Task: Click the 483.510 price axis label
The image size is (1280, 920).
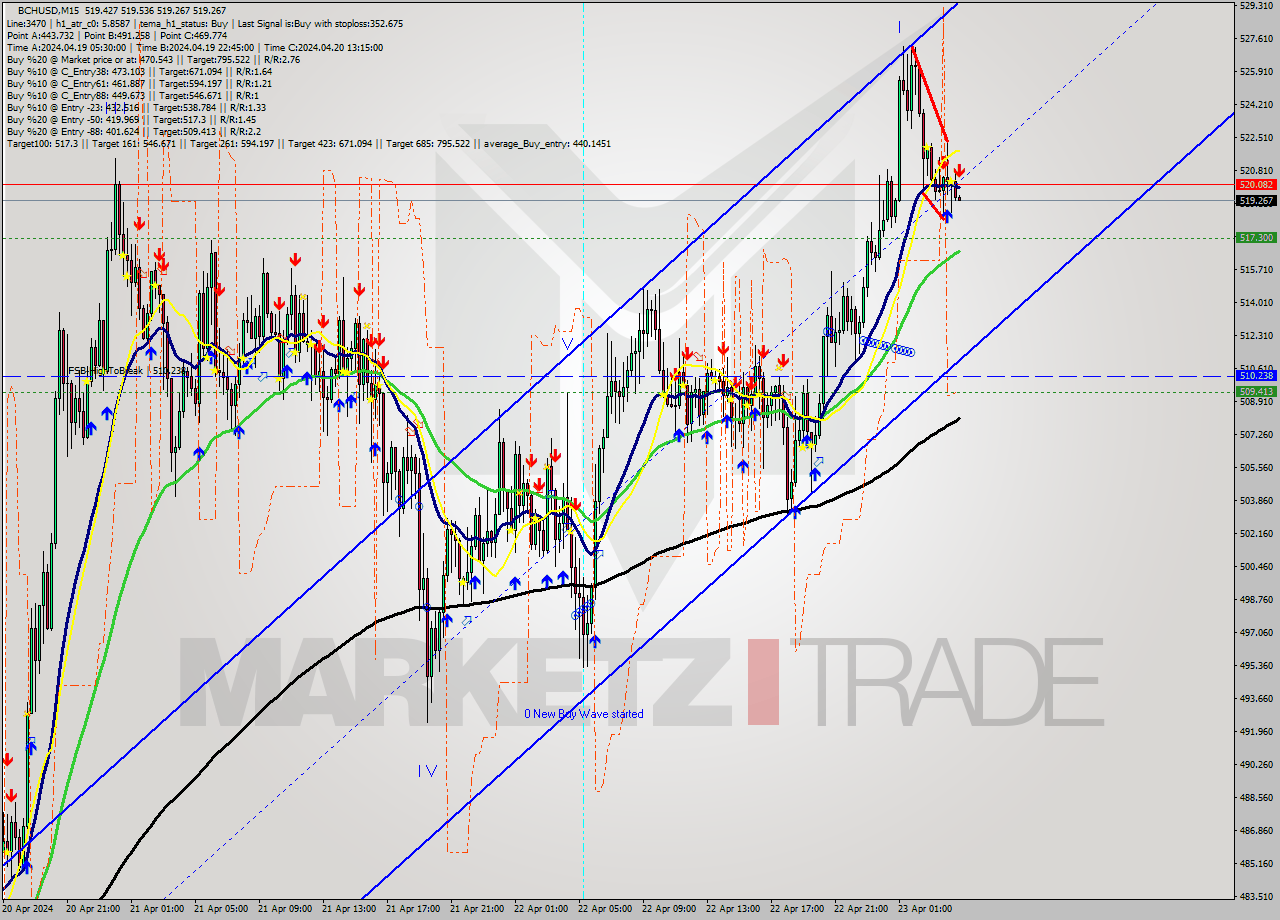Action: [1256, 896]
